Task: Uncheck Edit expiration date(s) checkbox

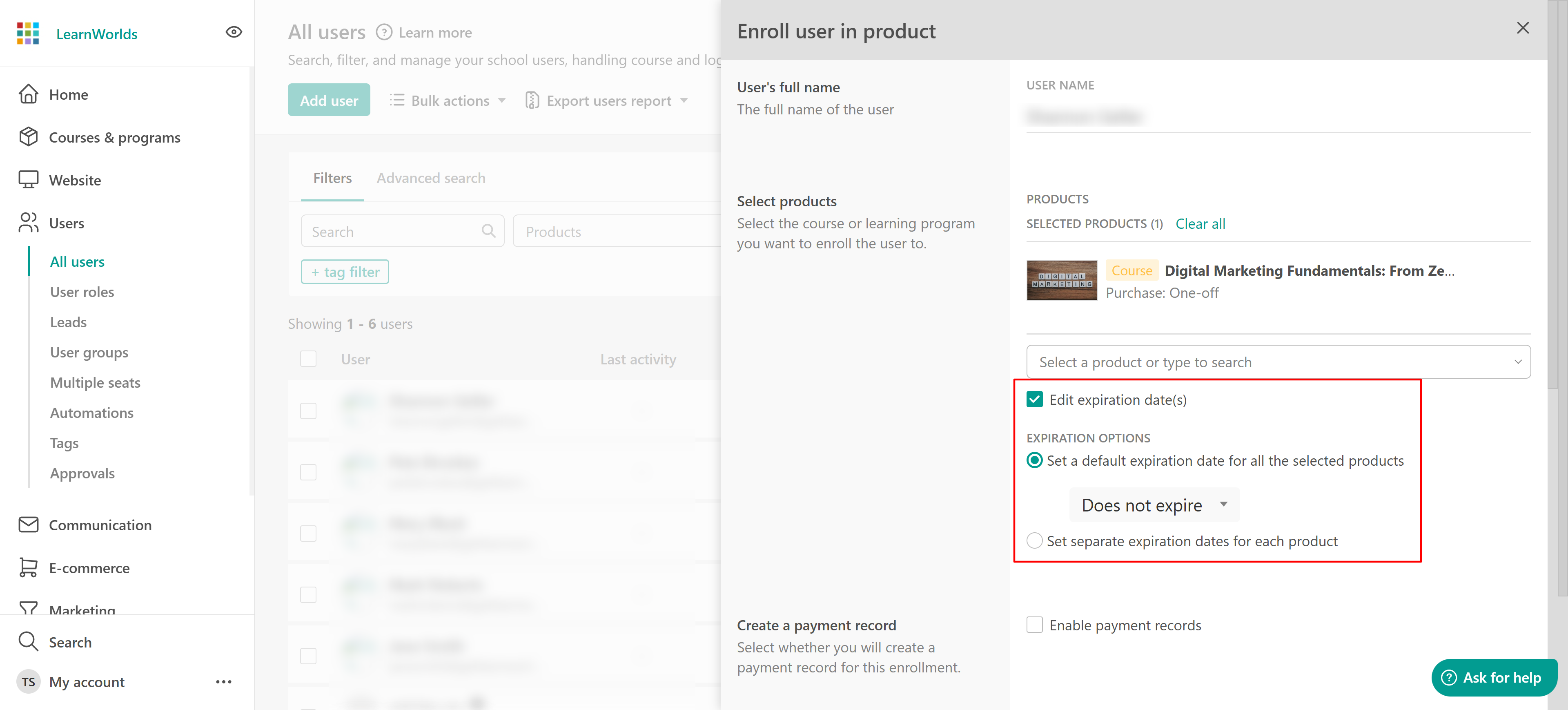Action: 1034,400
